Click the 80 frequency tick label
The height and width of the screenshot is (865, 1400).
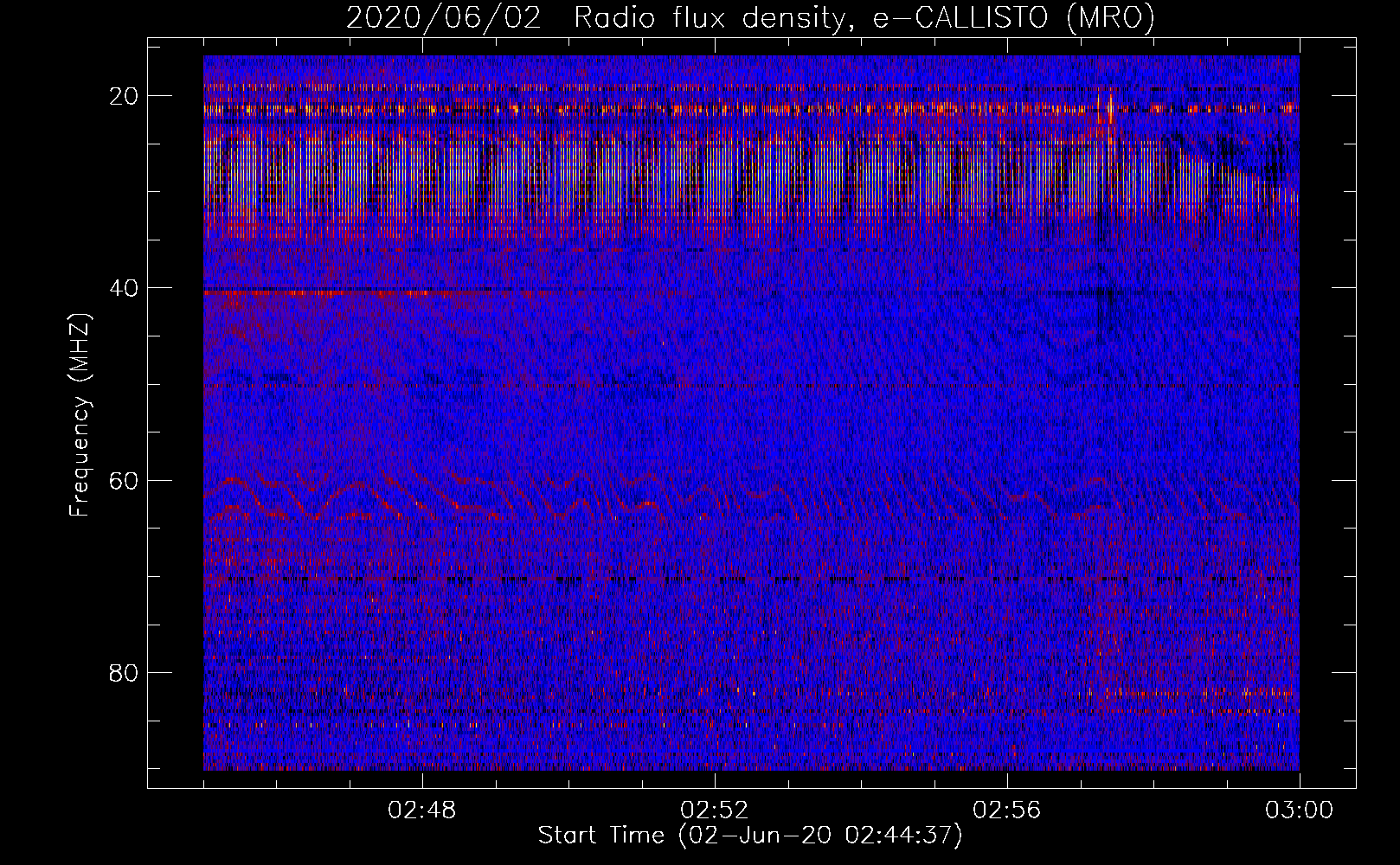124,672
